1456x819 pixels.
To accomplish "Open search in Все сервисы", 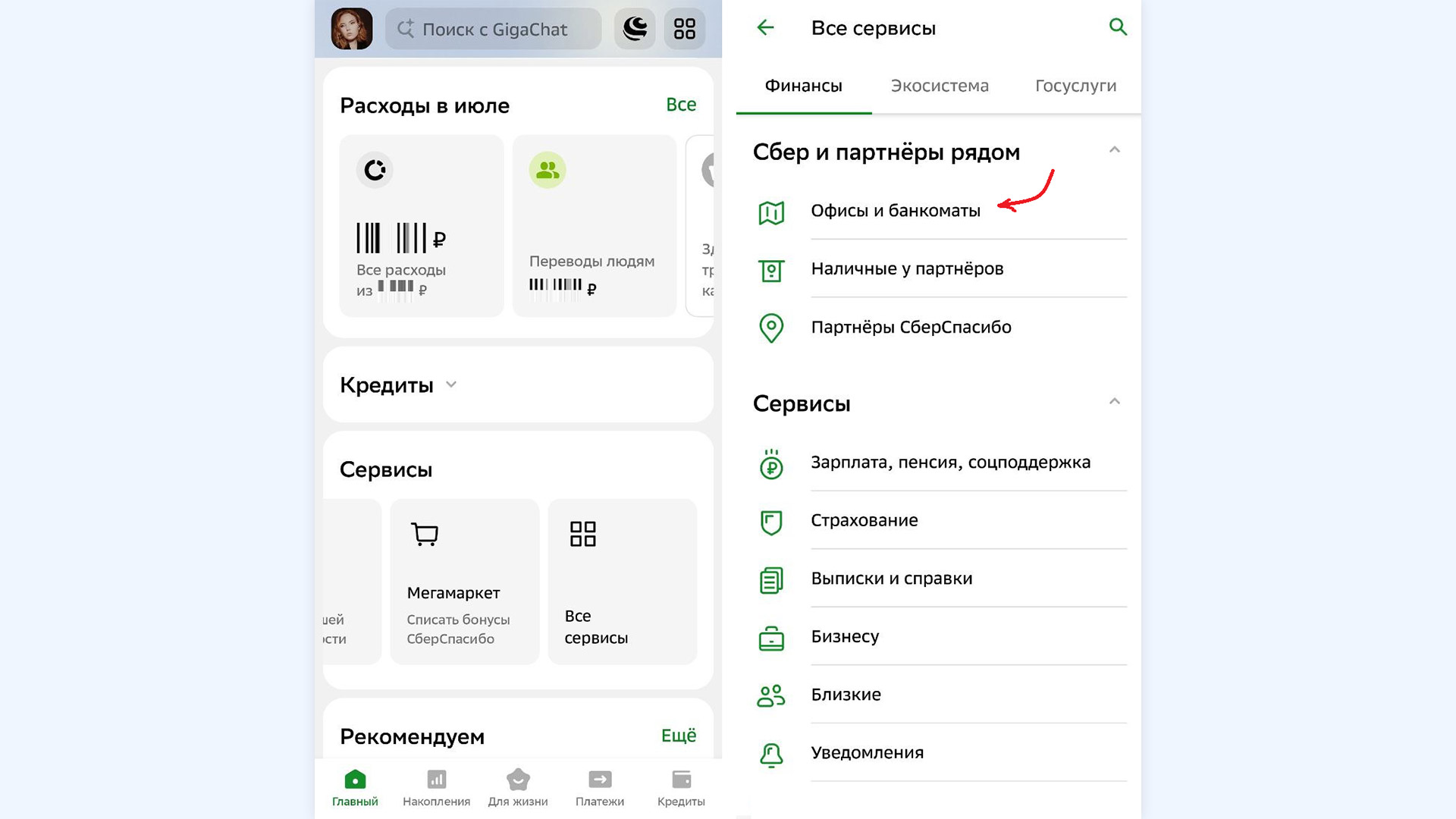I will coord(1118,27).
